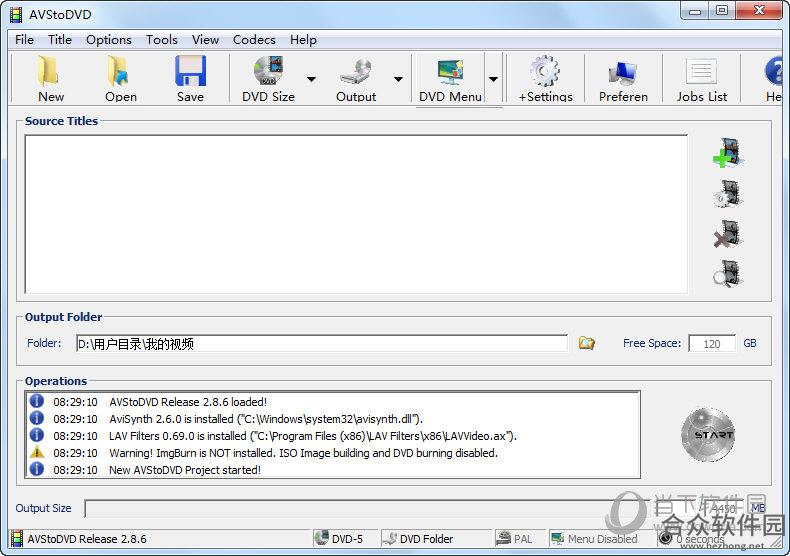Minimize the AVStoDVD window
The width and height of the screenshot is (790, 556).
point(695,11)
